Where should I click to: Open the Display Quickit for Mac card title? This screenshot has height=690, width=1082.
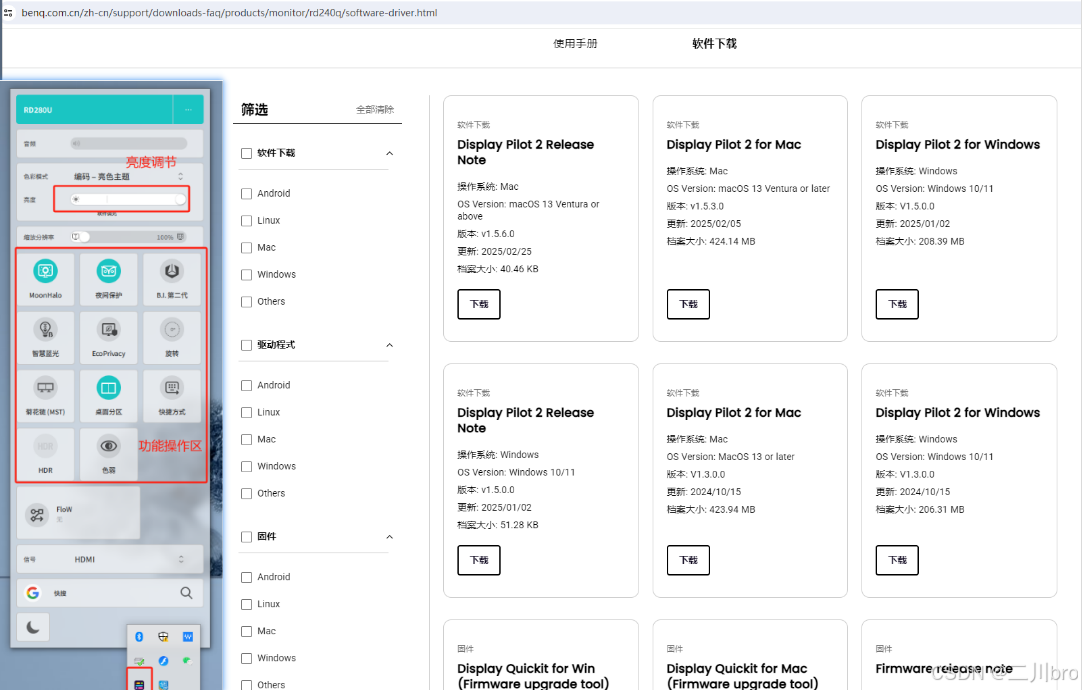coord(742,676)
